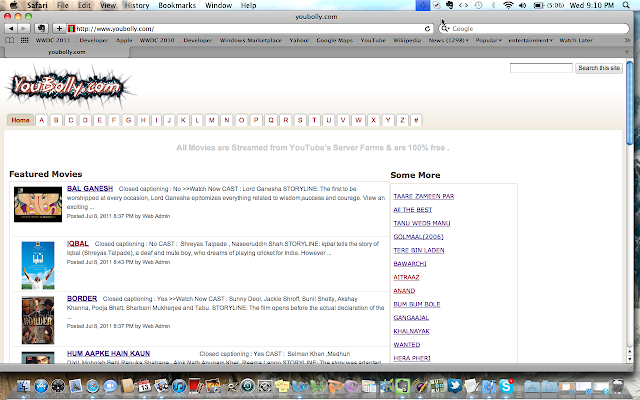This screenshot has height=400, width=640.
Task: Show Top Sites grid icon
Action: (x=24, y=40)
